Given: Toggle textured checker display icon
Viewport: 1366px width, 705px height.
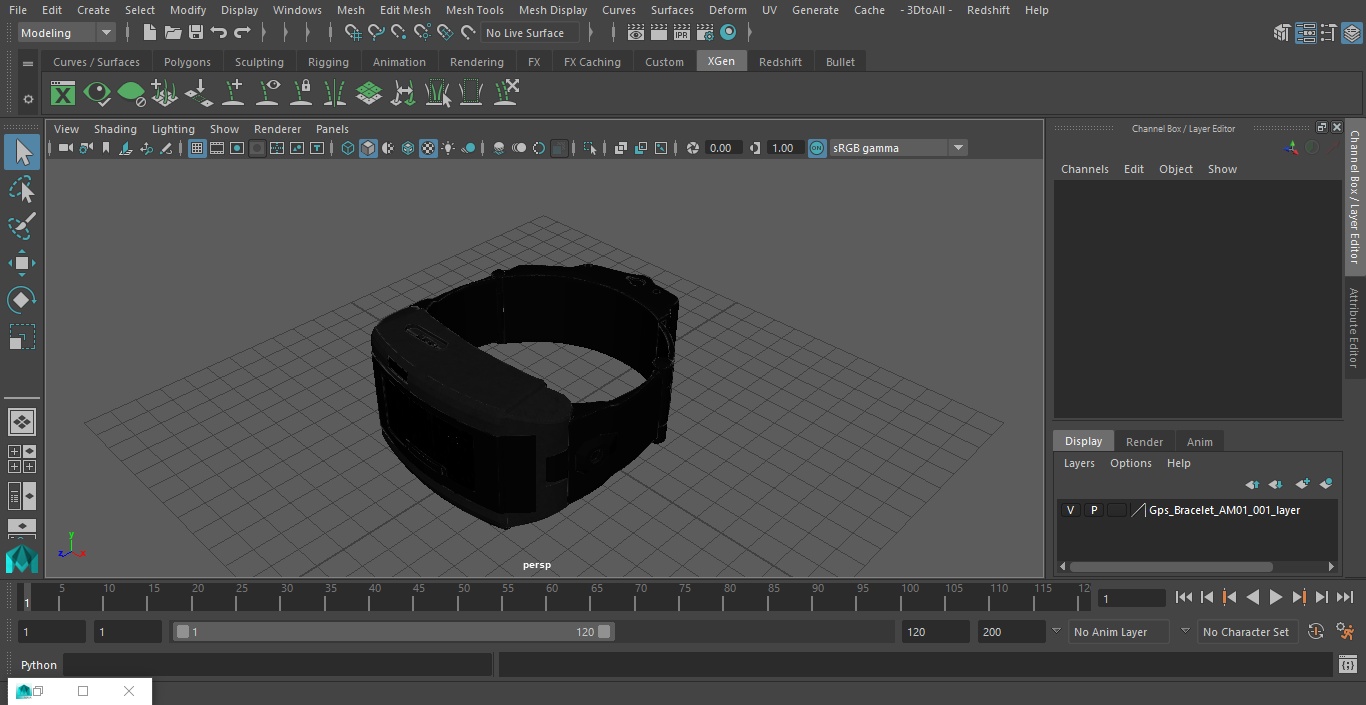Looking at the screenshot, I should [428, 148].
